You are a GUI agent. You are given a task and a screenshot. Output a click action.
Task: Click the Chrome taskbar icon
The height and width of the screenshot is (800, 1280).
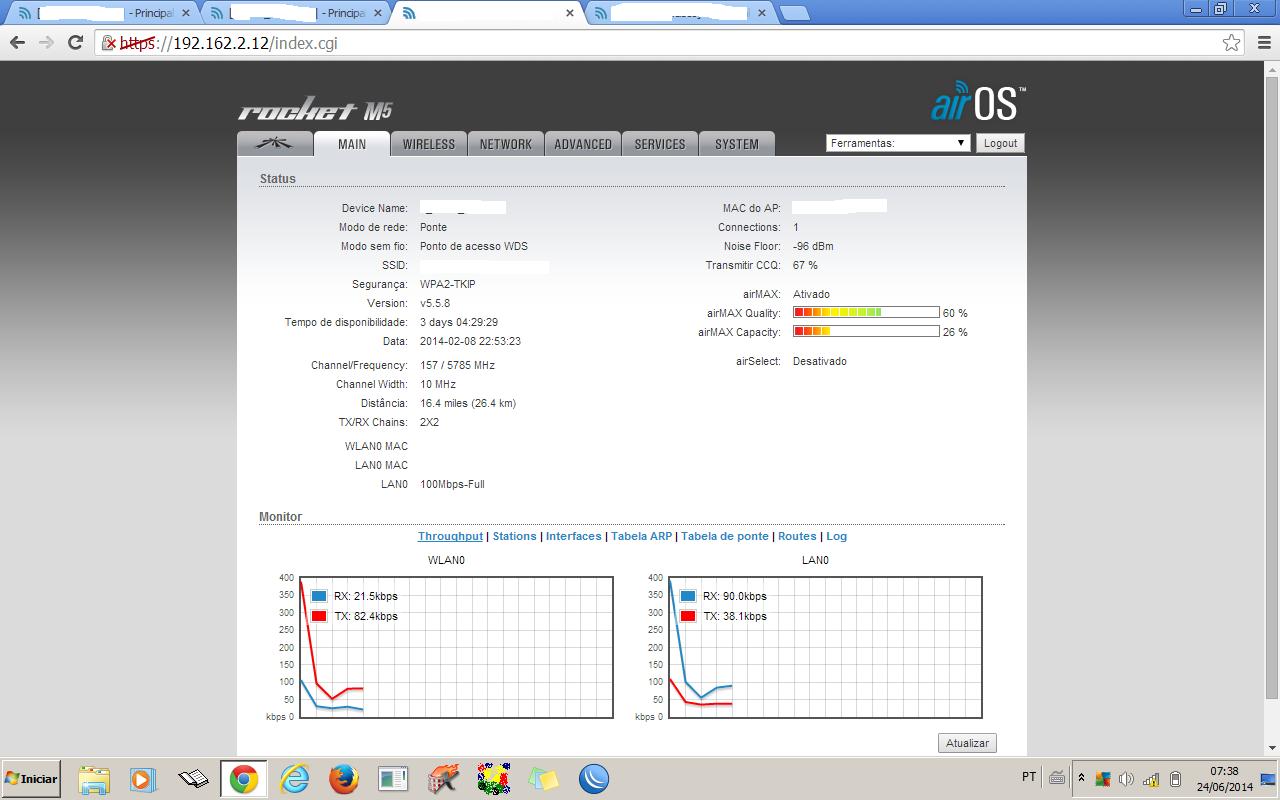pyautogui.click(x=243, y=778)
